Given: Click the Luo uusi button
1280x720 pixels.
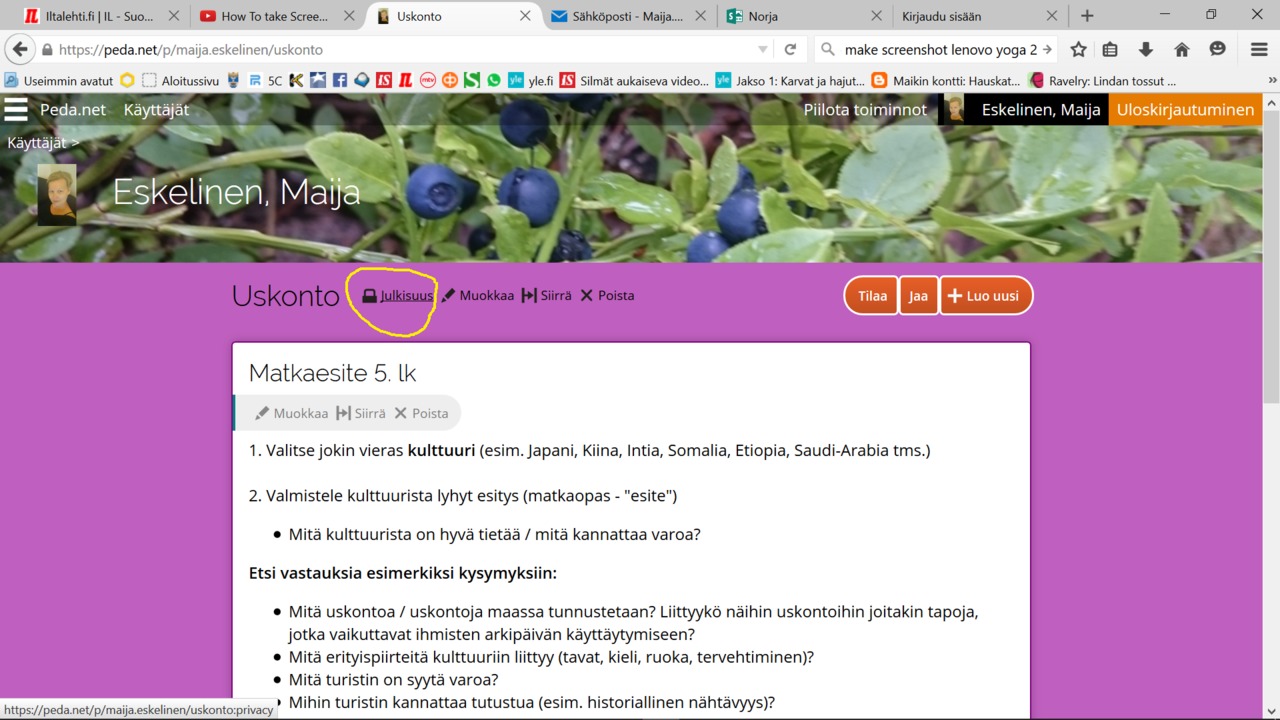Looking at the screenshot, I should tap(985, 295).
